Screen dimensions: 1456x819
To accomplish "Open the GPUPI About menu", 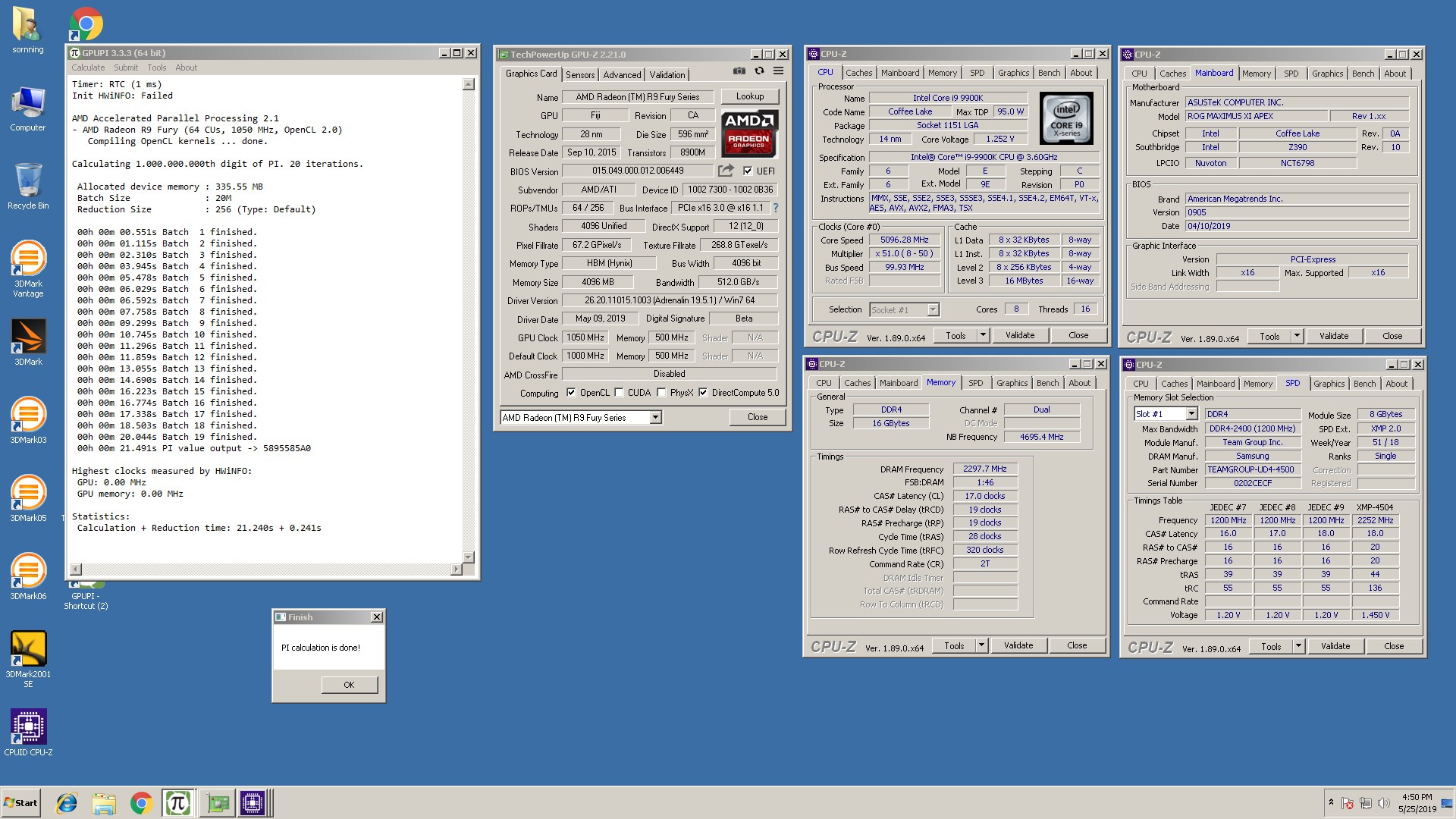I will tap(186, 67).
